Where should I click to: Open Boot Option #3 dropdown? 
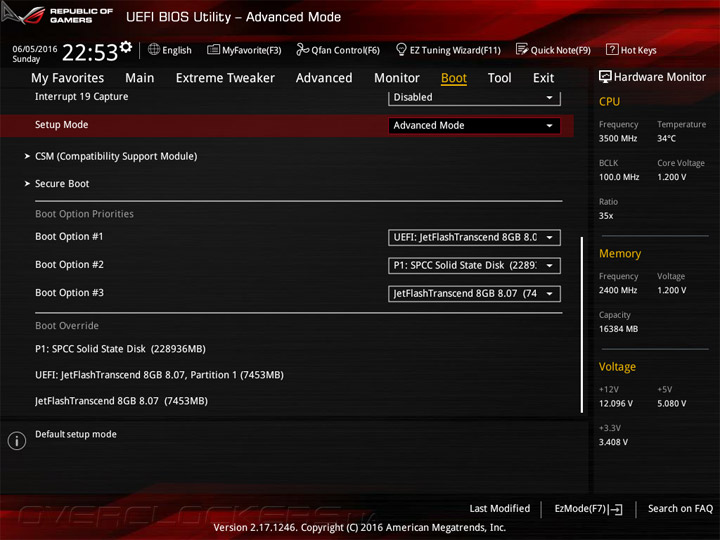click(x=474, y=293)
